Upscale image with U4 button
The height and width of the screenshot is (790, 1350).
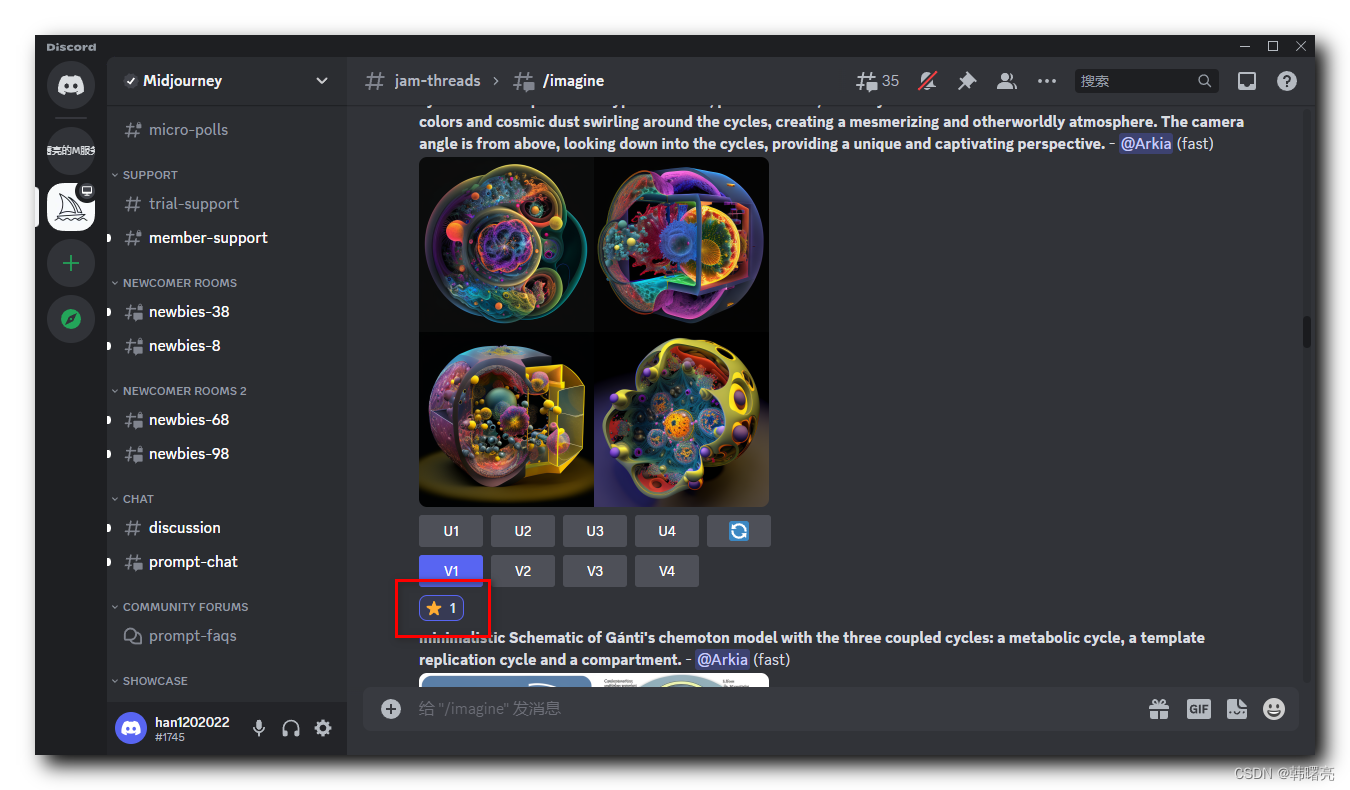click(x=667, y=531)
